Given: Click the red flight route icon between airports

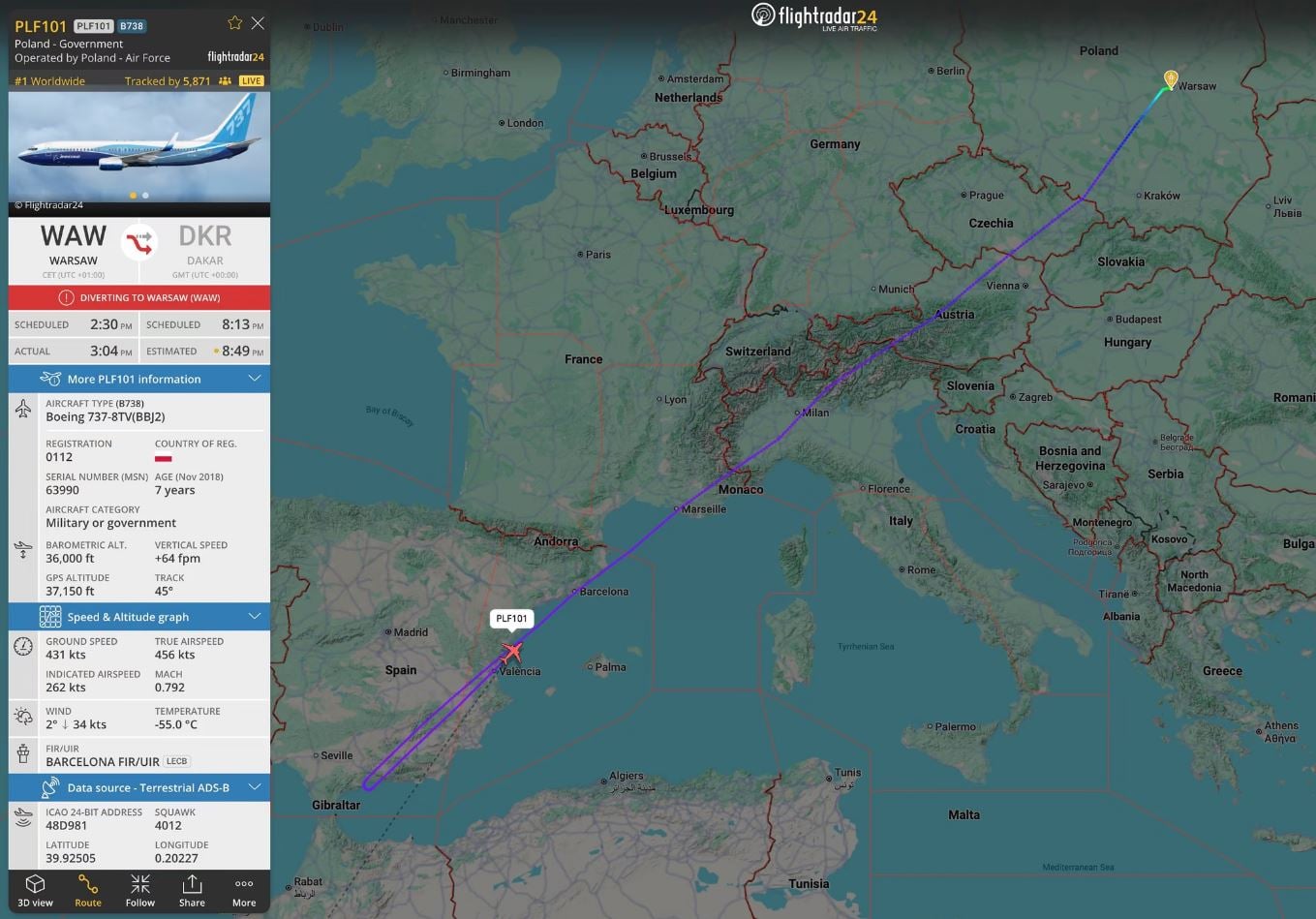Looking at the screenshot, I should tap(139, 242).
